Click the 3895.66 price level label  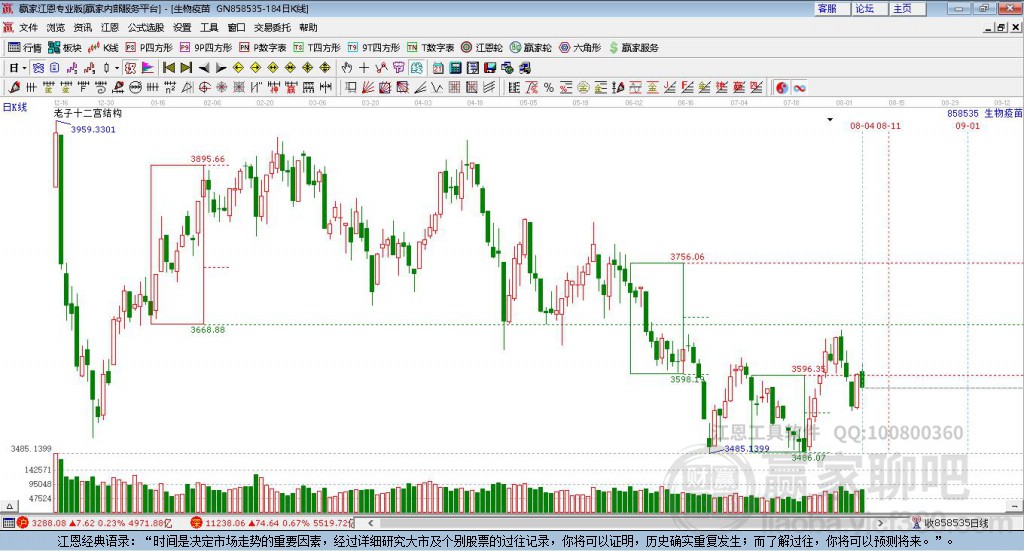208,159
